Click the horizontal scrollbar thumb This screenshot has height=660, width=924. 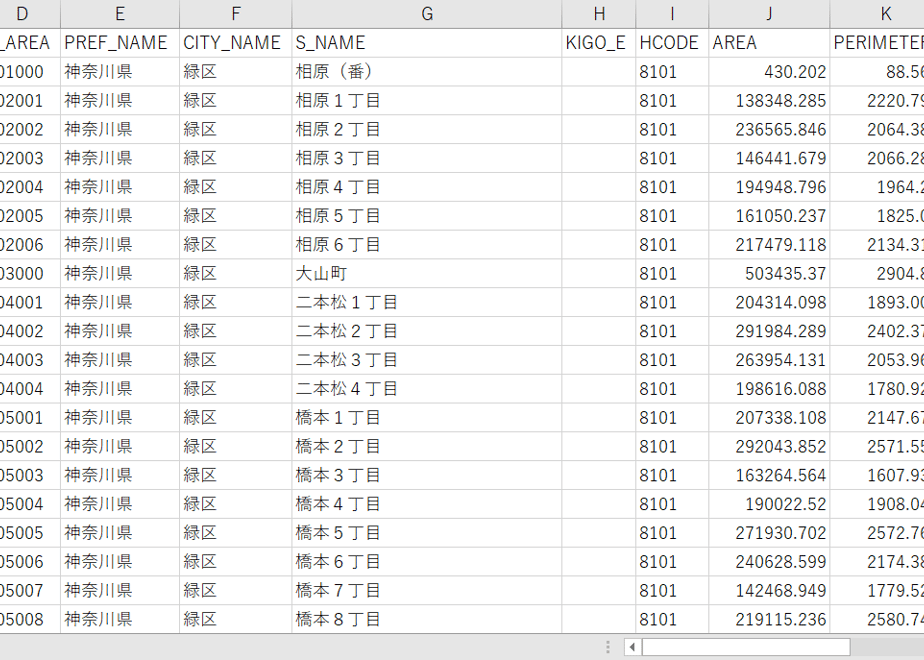click(x=746, y=647)
